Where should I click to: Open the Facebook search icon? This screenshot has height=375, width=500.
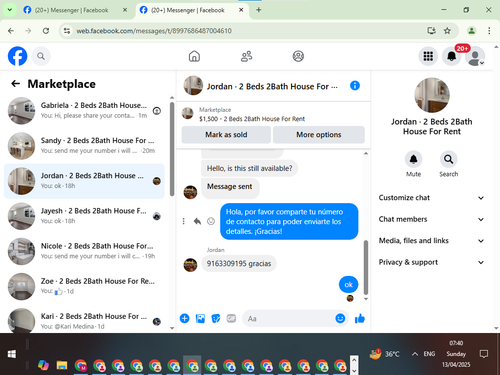(41, 56)
